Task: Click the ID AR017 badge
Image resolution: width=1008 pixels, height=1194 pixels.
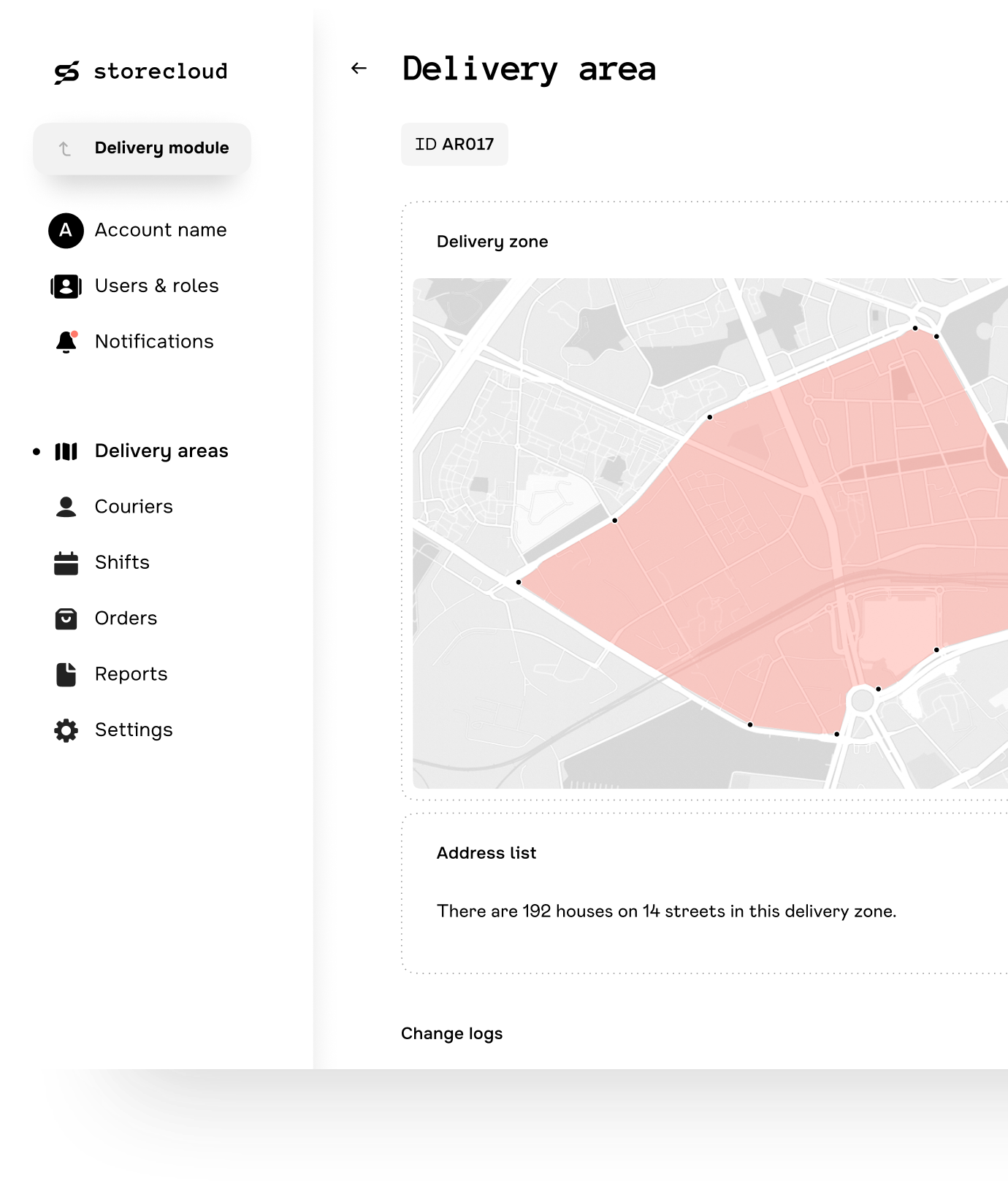Action: (x=454, y=145)
